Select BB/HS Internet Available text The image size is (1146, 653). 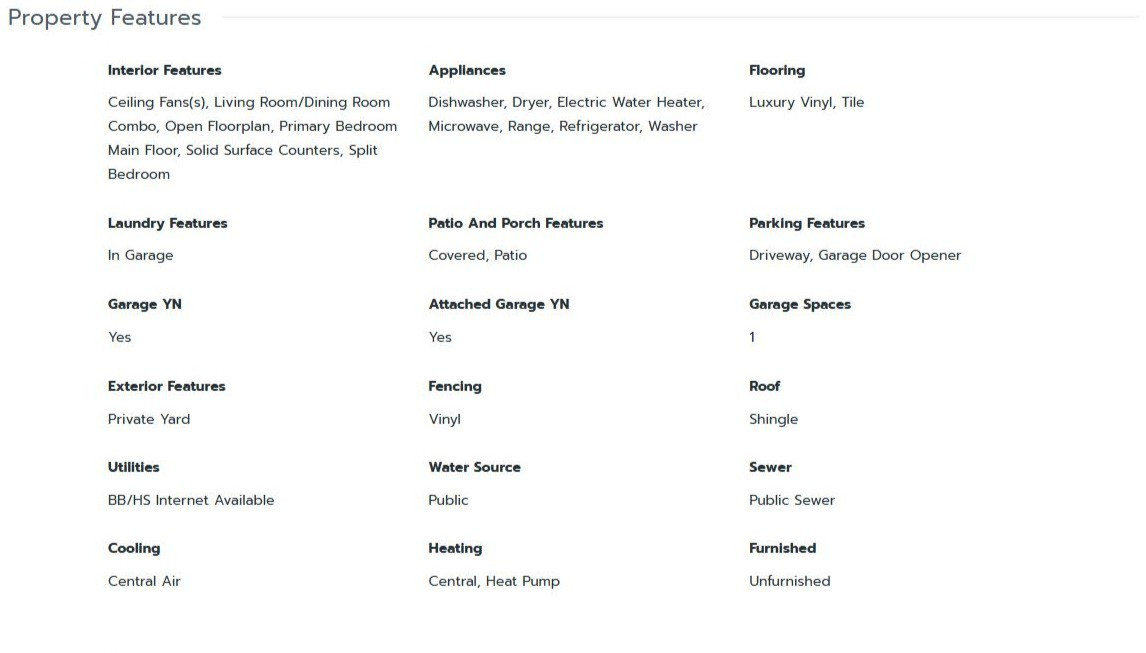pos(191,500)
